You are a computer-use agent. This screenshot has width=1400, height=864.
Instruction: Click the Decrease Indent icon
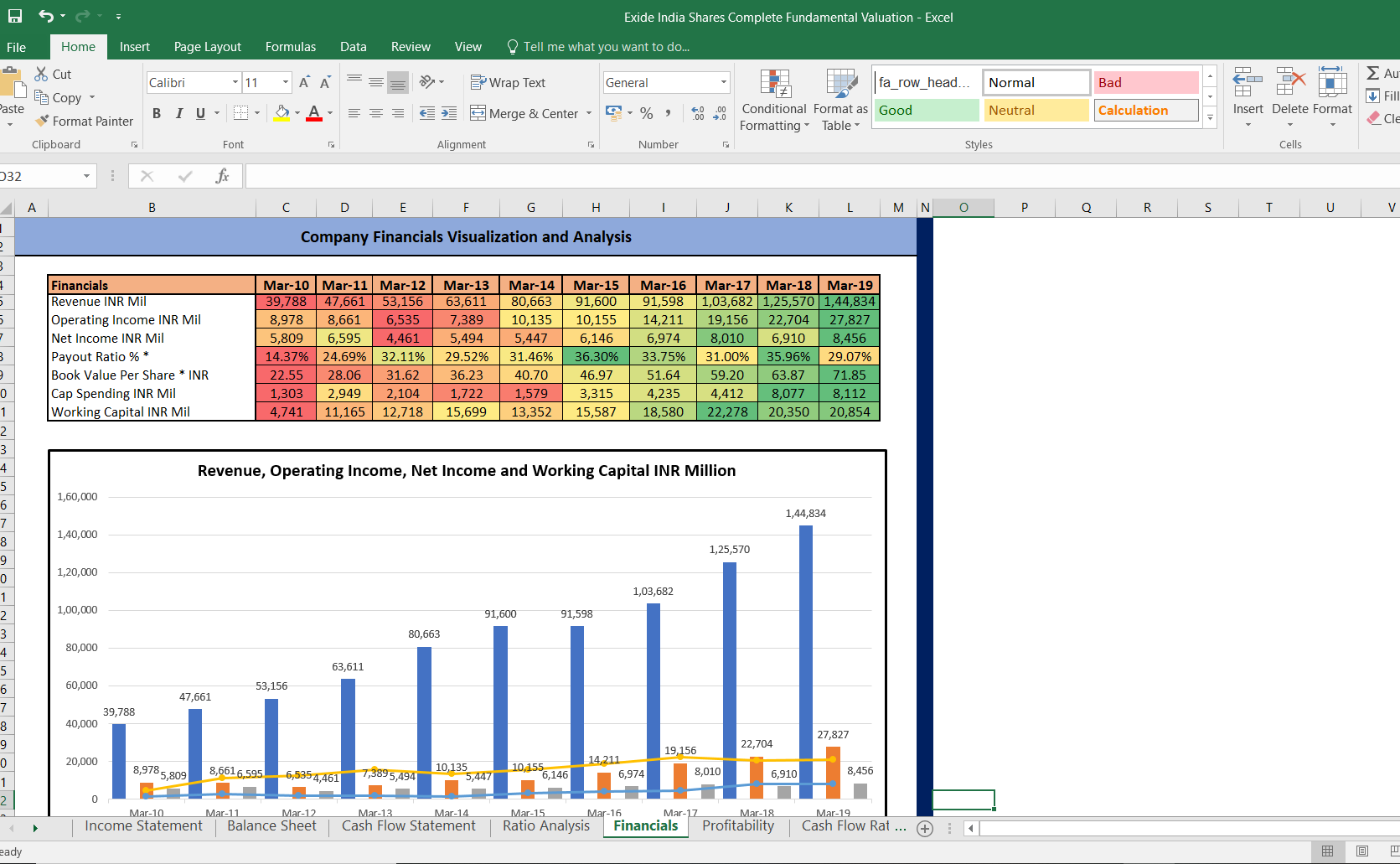pyautogui.click(x=427, y=112)
